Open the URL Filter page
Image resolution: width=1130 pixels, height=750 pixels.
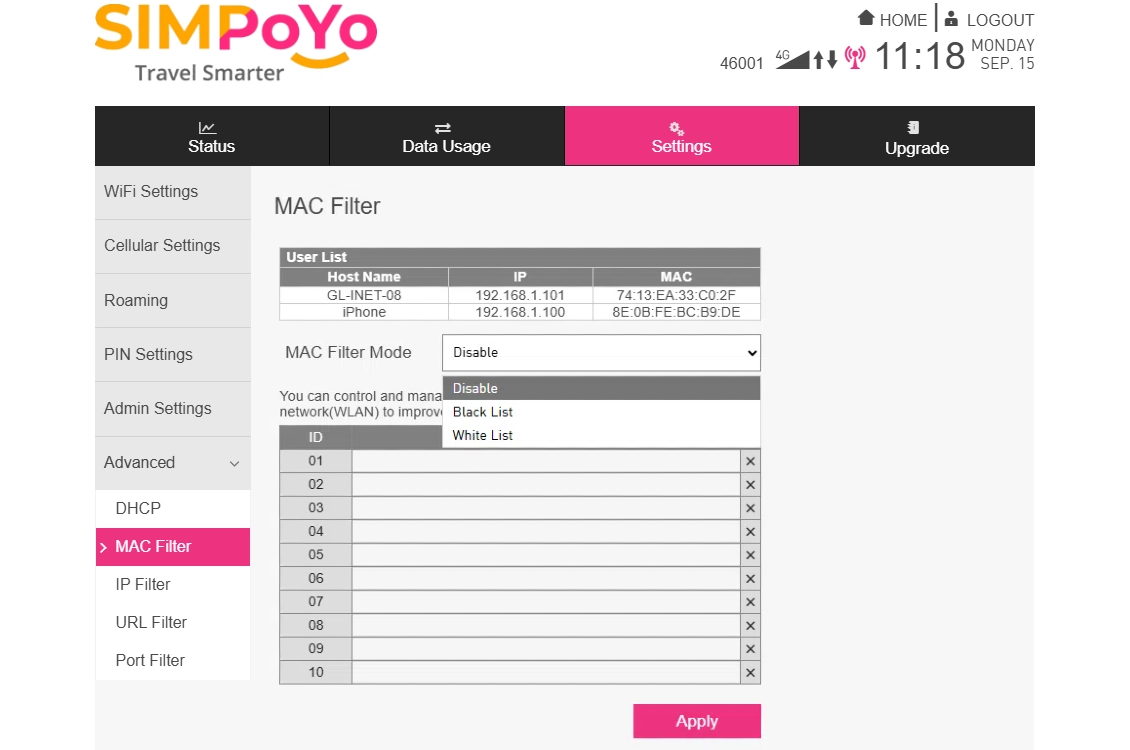coord(151,622)
